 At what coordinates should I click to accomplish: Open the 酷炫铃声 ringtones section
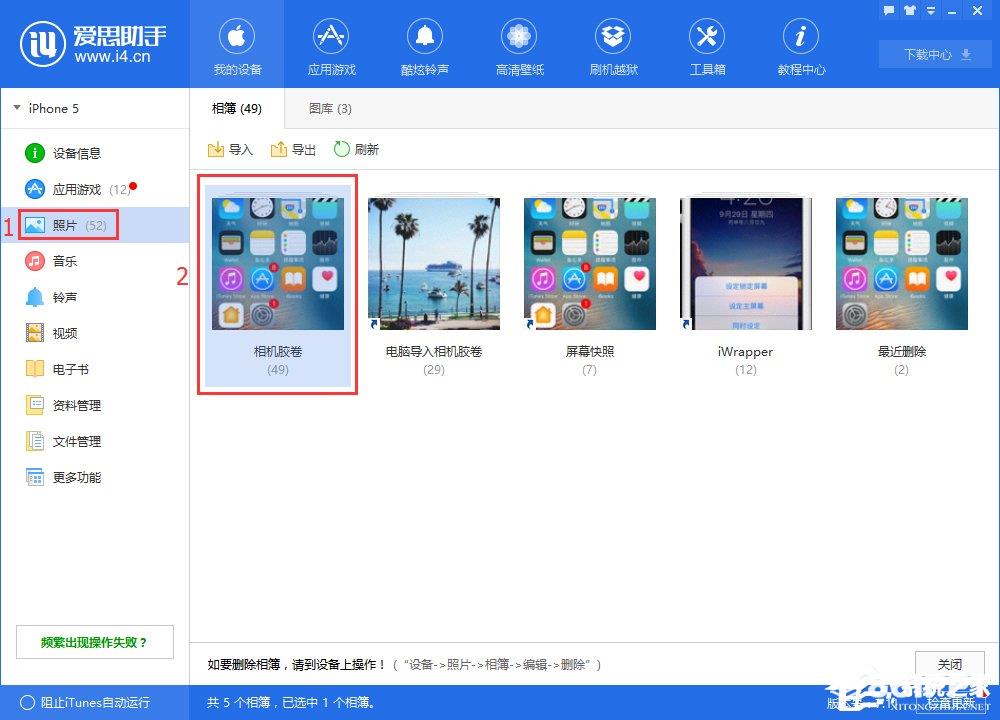point(425,46)
